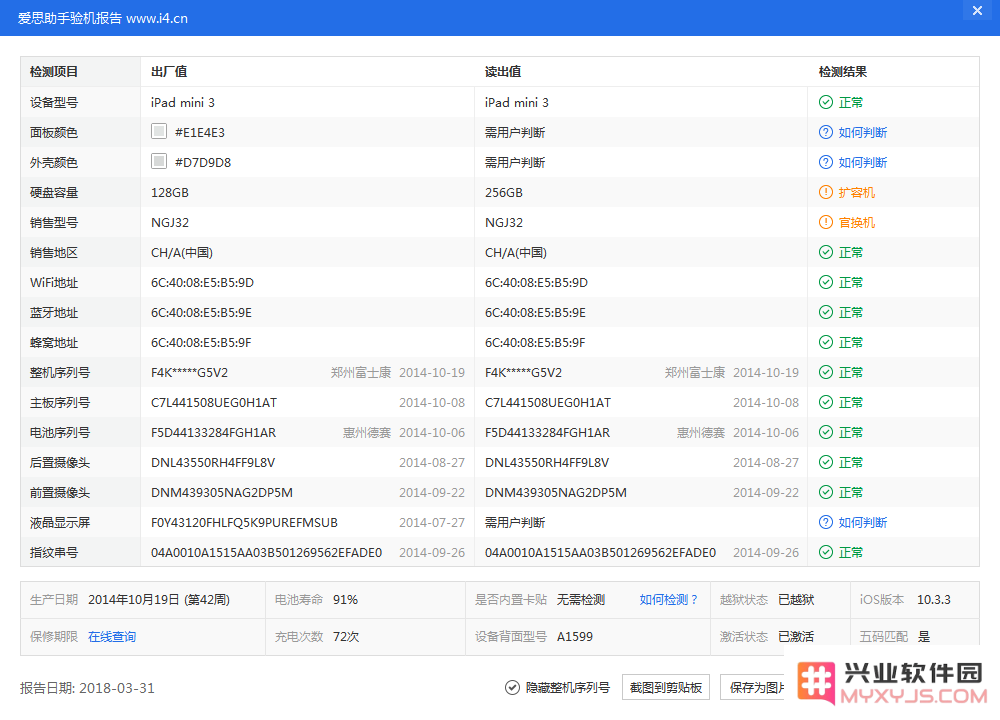Open 如何判断 link for 液晶显示屏
This screenshot has height=720, width=1000.
pyautogui.click(x=862, y=522)
